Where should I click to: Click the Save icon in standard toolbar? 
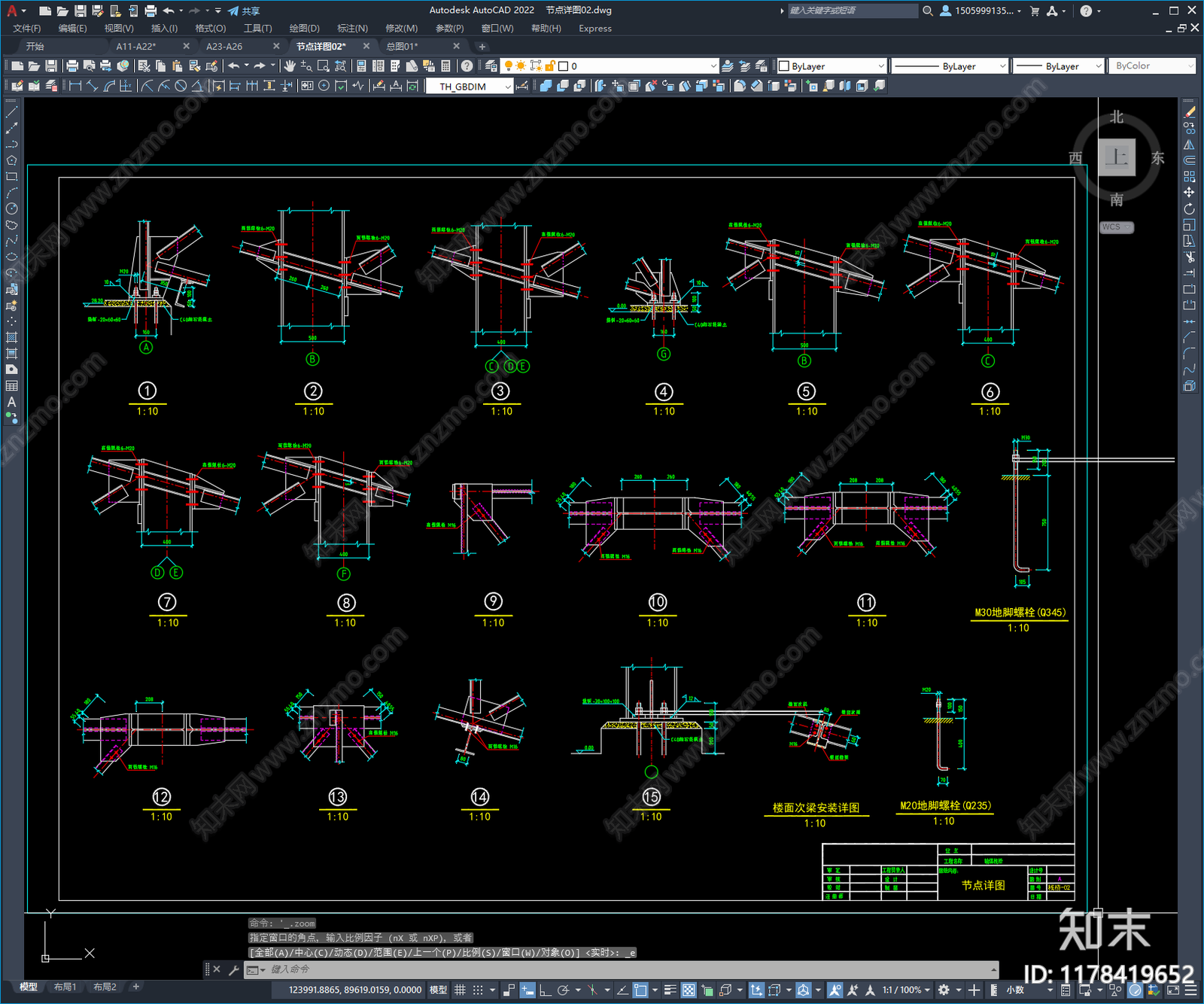click(51, 66)
